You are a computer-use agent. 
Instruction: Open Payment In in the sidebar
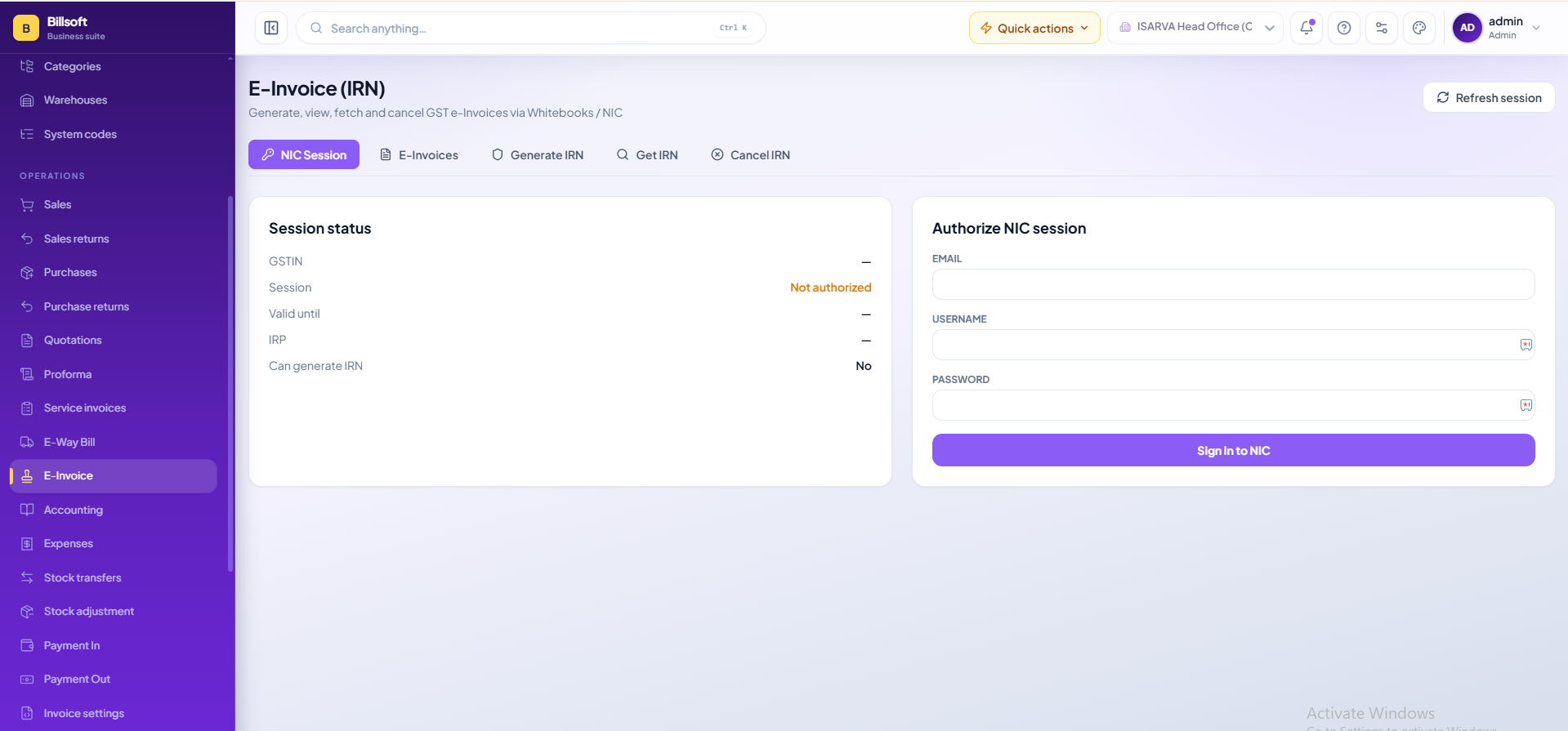pos(114,645)
